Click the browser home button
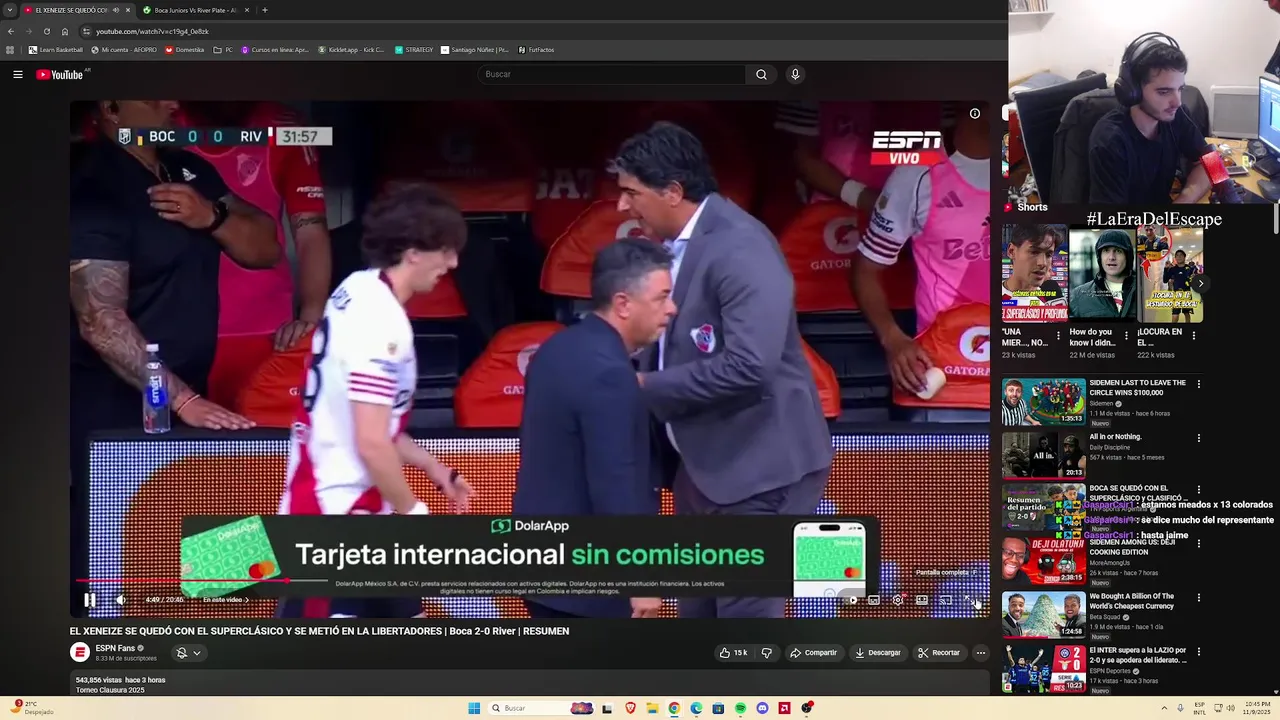 click(65, 31)
